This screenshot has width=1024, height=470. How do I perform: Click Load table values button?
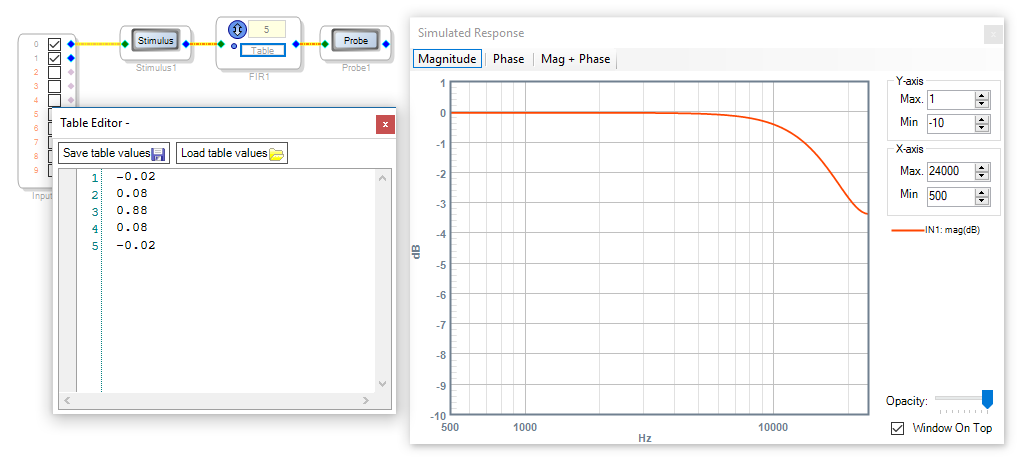pos(232,153)
